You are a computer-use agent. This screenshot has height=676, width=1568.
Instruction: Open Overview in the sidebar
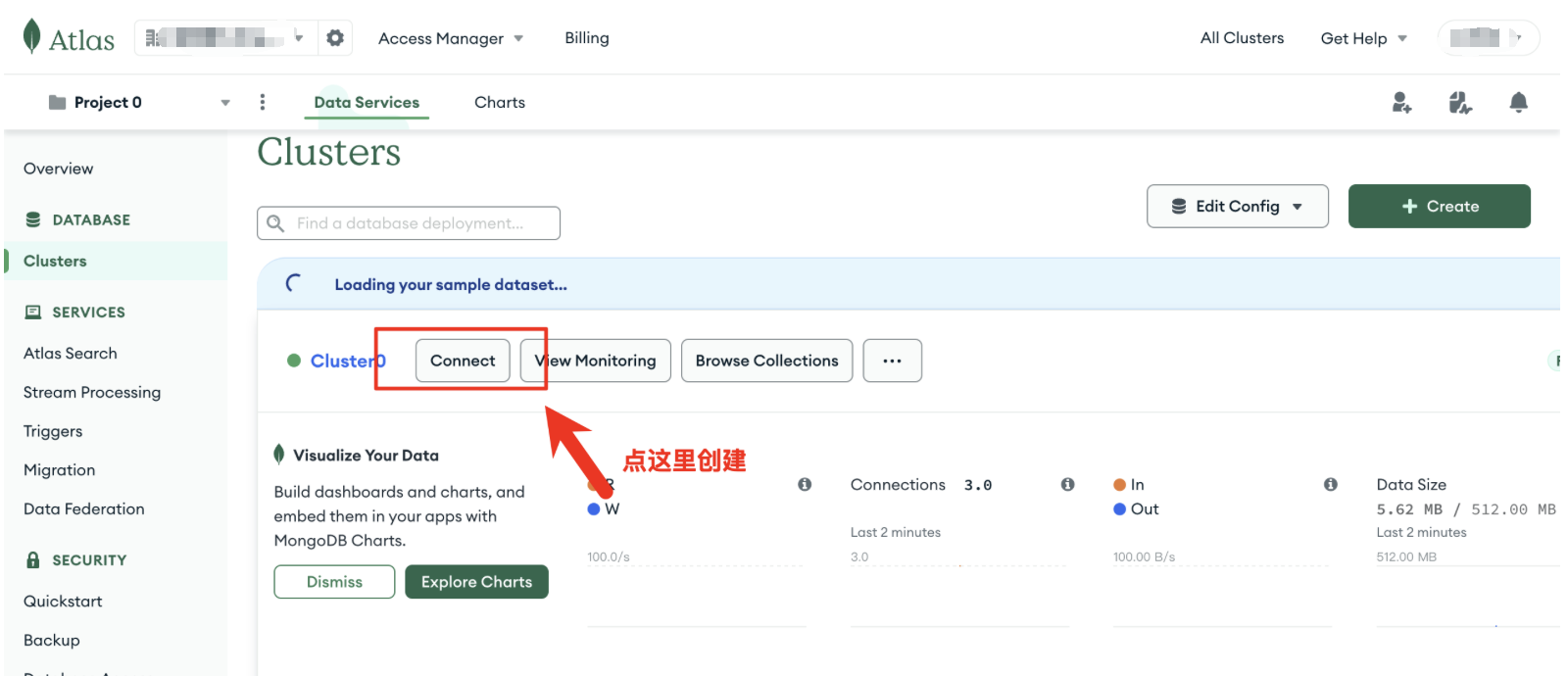(x=59, y=169)
